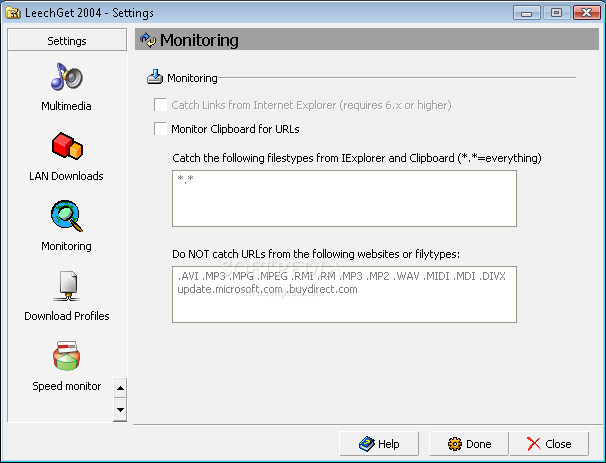This screenshot has width=606, height=463.
Task: Click the Monitoring section download tray icon
Action: pos(155,77)
